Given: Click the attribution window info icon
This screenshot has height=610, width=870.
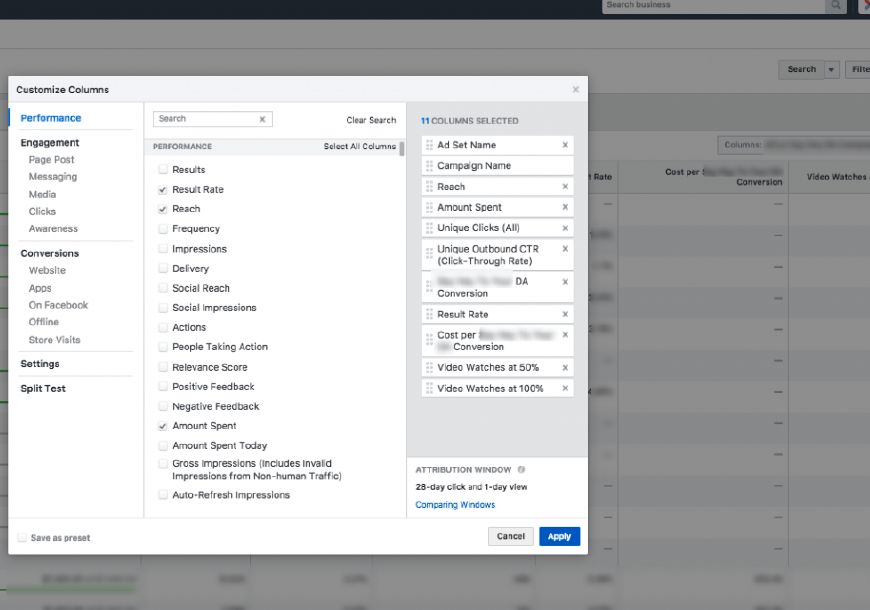Looking at the screenshot, I should (522, 470).
